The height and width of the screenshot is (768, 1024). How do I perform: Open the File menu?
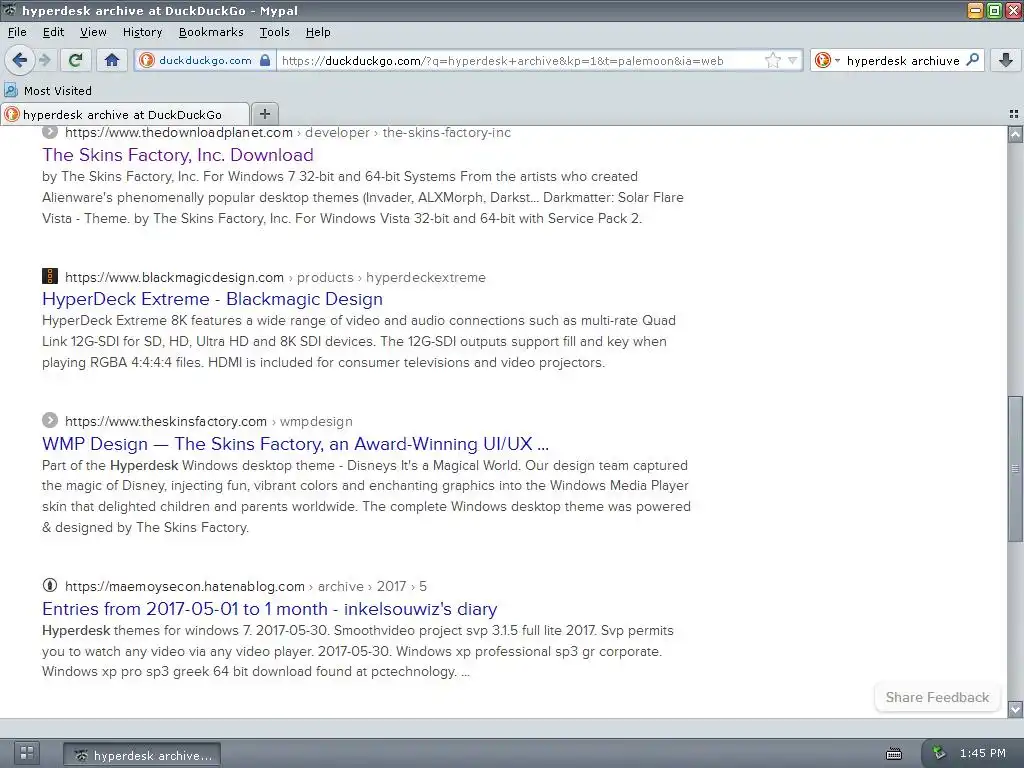(x=17, y=32)
